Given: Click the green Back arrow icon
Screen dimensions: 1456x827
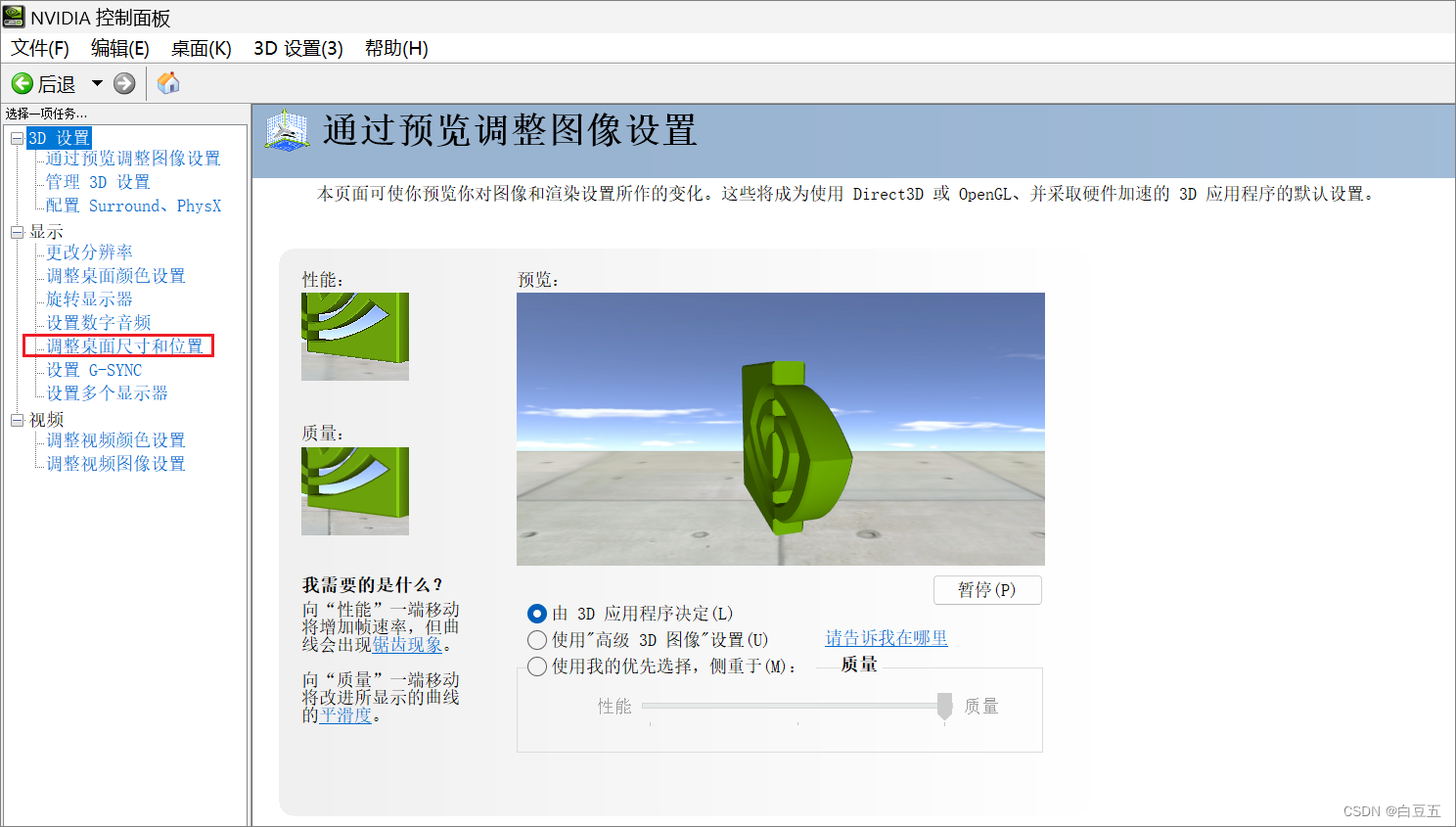Looking at the screenshot, I should (22, 83).
